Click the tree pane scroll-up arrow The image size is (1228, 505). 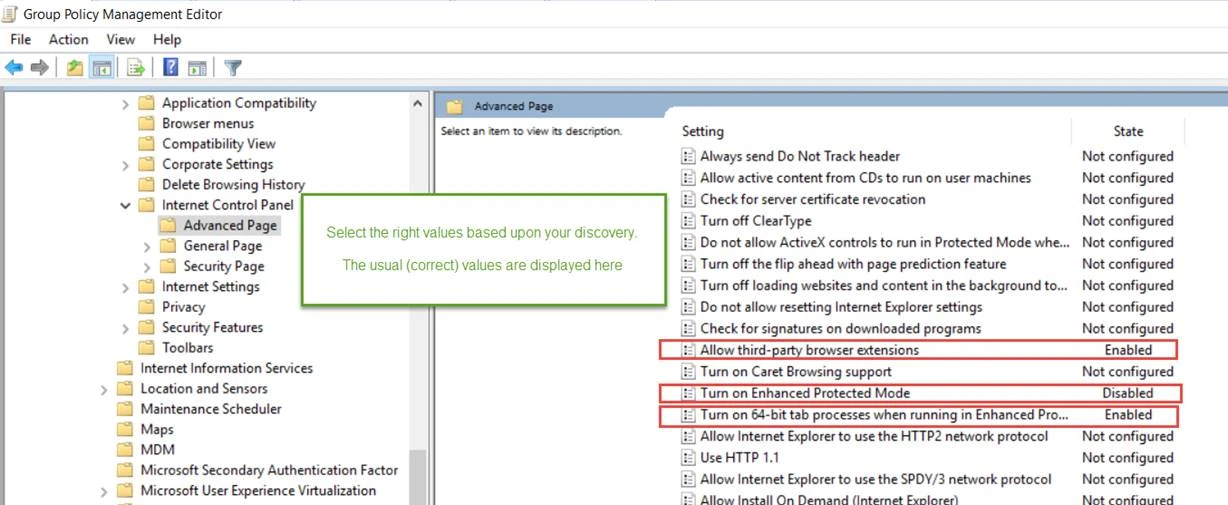(417, 103)
